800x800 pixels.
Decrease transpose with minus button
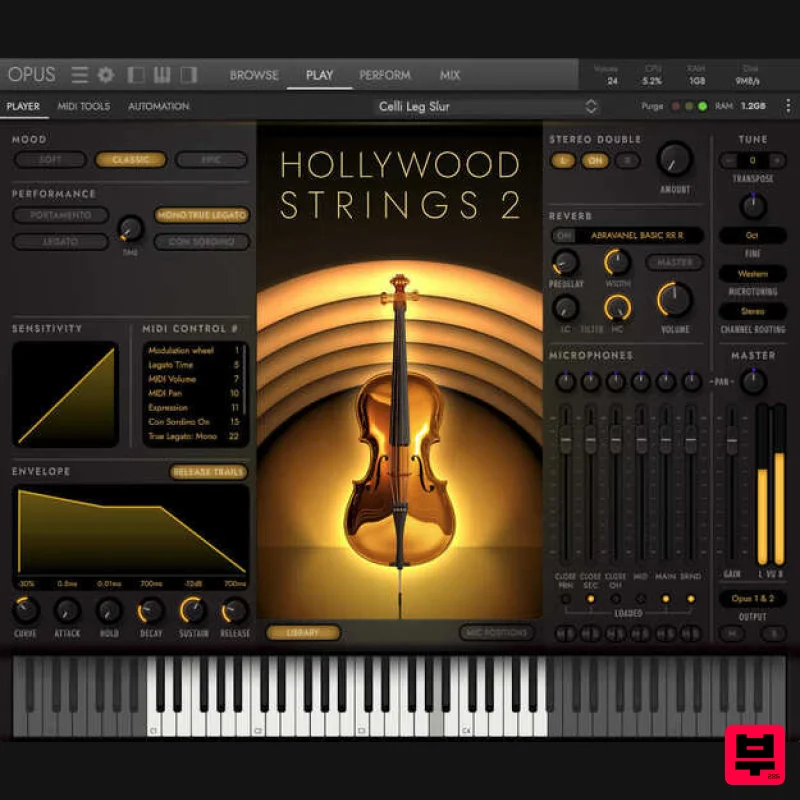click(730, 161)
